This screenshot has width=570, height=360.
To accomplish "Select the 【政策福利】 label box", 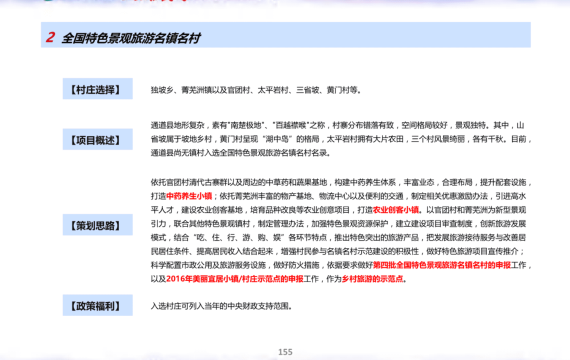I will click(x=97, y=305).
